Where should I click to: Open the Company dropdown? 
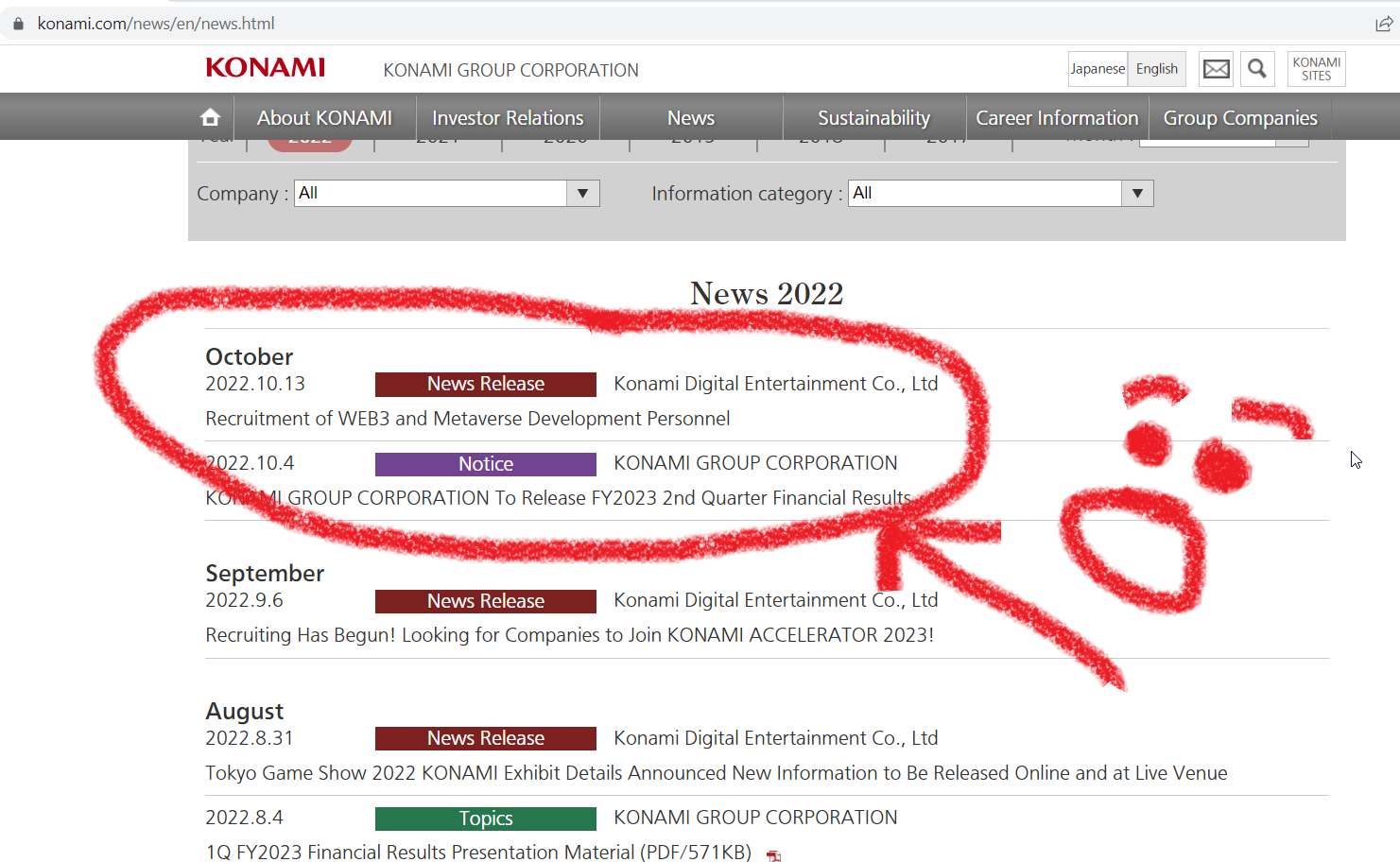[447, 193]
